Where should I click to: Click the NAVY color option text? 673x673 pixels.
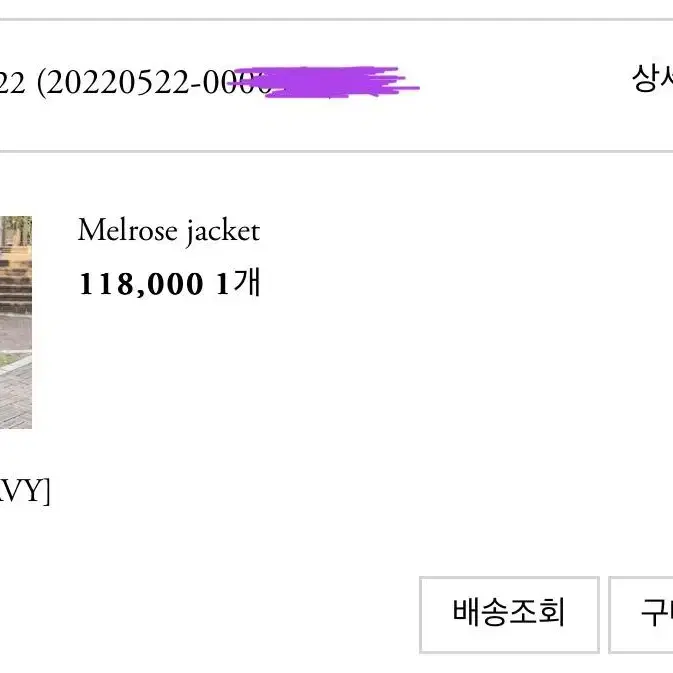24,491
